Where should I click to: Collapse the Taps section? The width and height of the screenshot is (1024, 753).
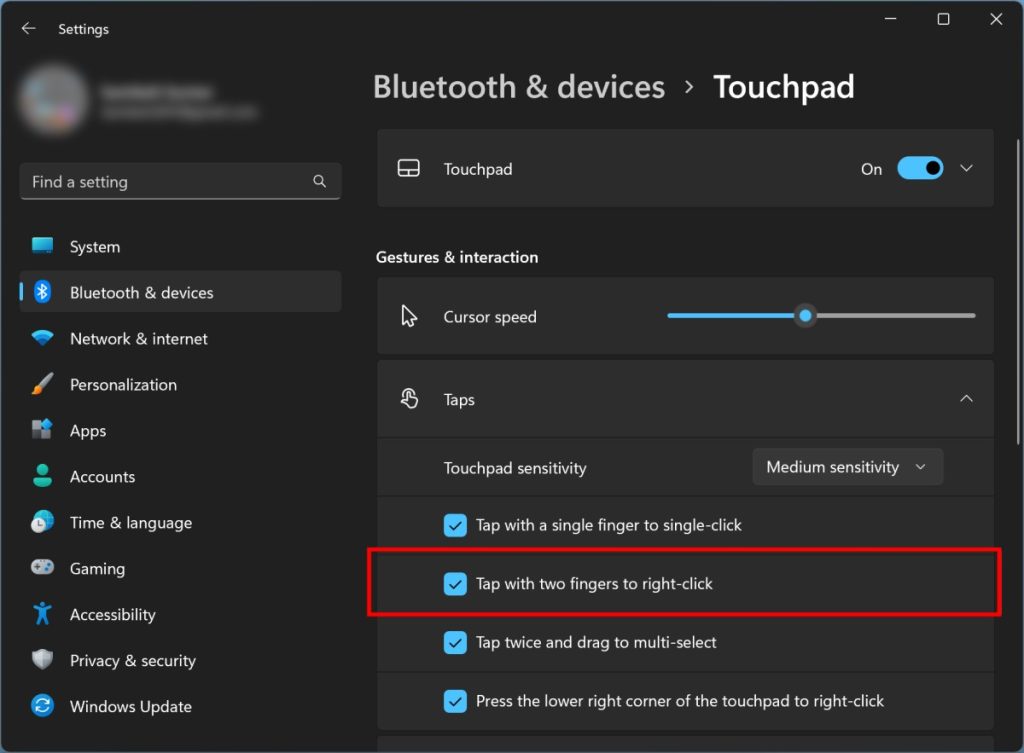[x=967, y=398]
